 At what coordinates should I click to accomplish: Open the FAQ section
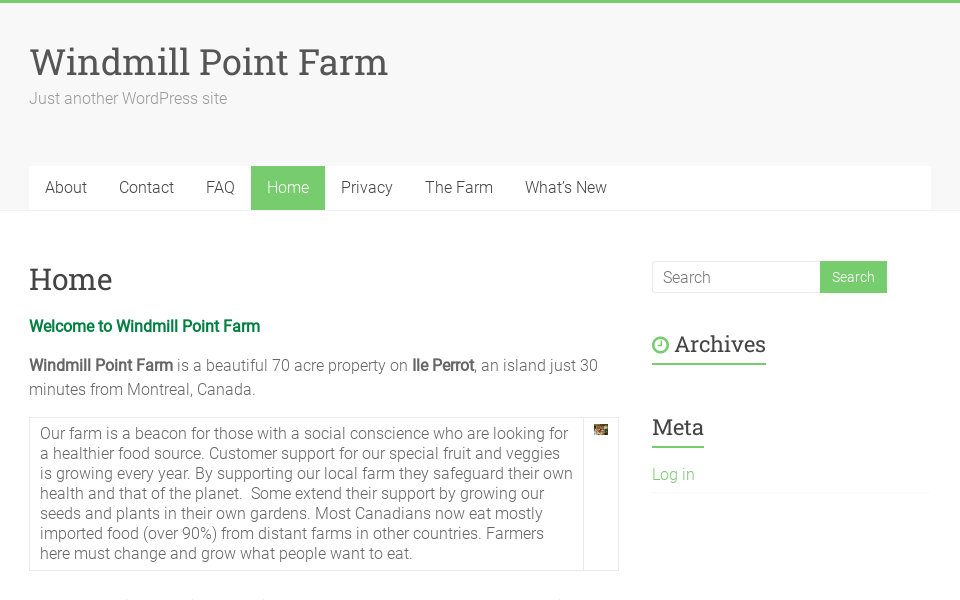tap(220, 187)
